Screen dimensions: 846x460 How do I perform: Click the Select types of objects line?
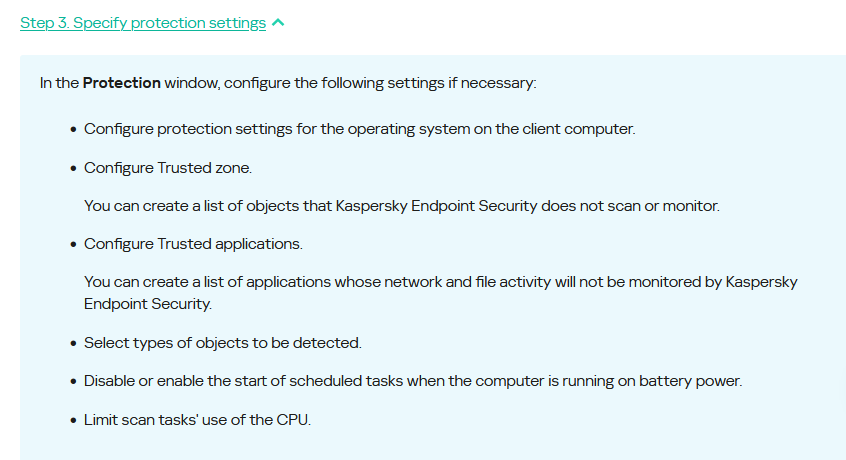pos(222,343)
